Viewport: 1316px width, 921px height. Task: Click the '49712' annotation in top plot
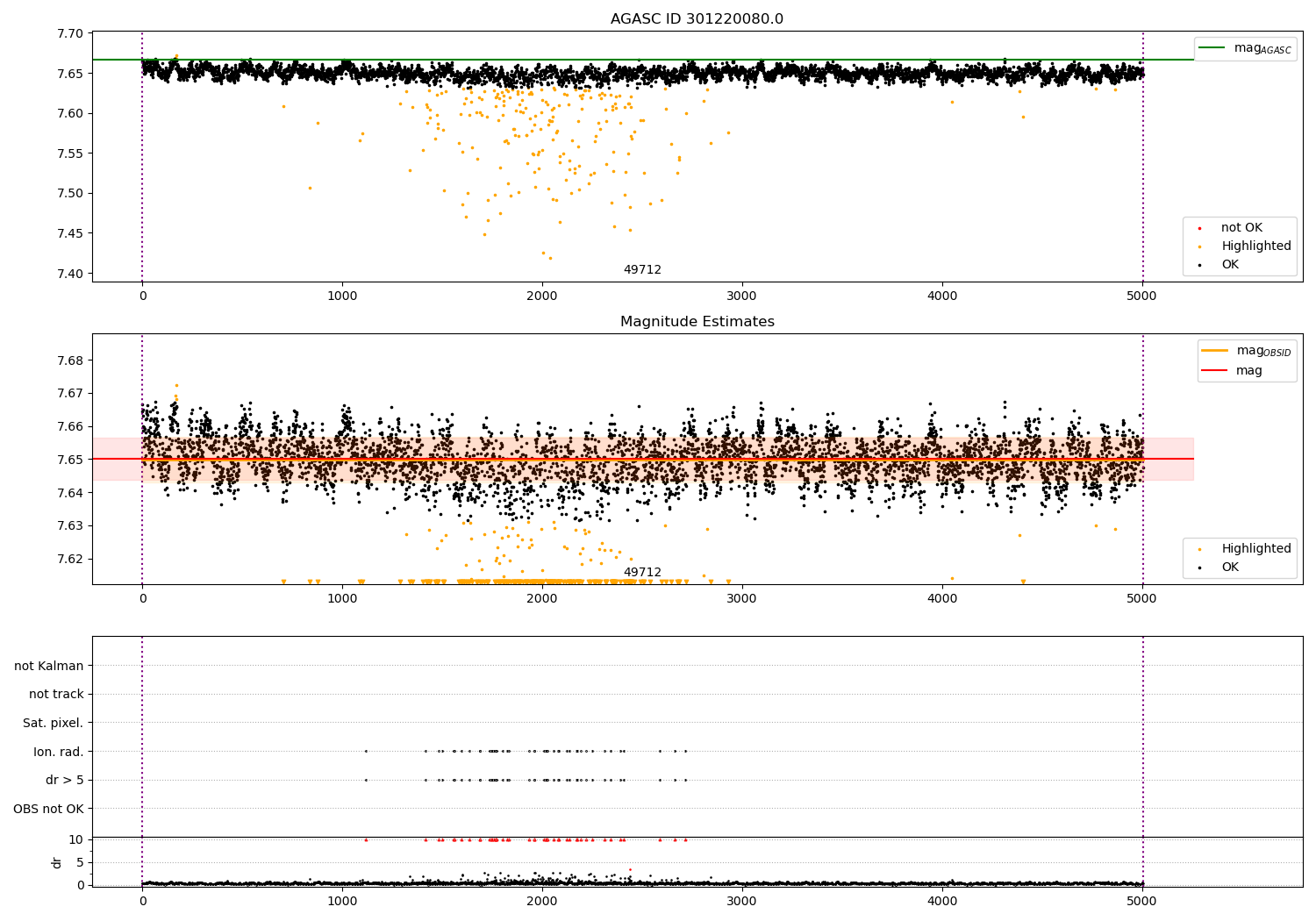642,270
